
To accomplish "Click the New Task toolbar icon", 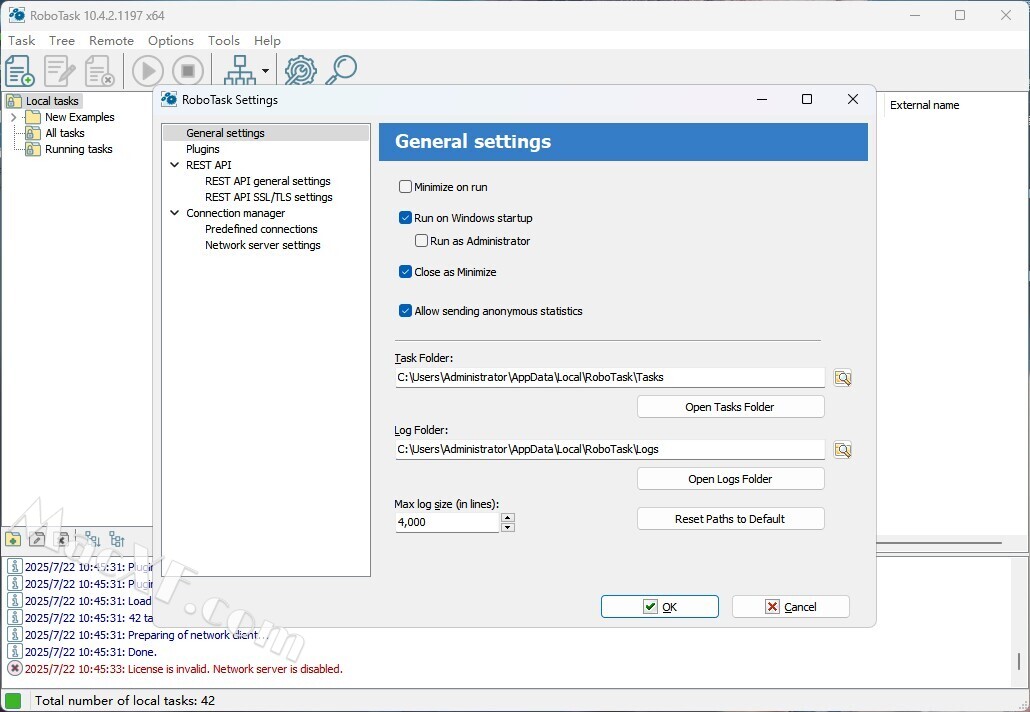I will point(20,70).
